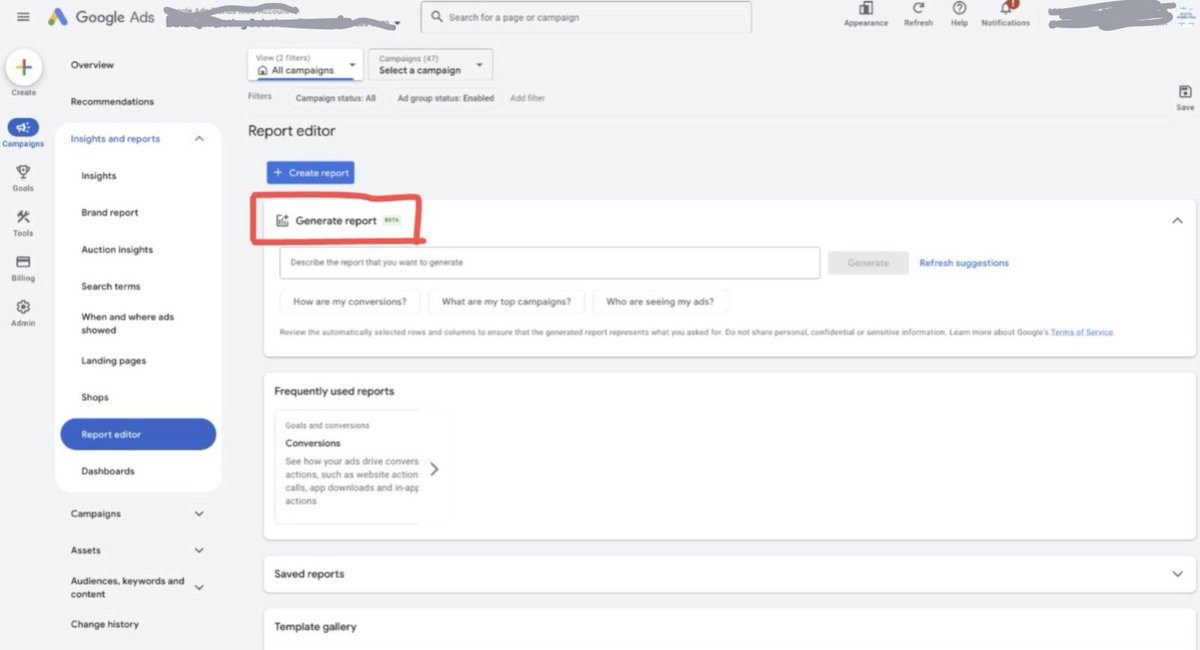Click the search for a page field

pos(585,17)
